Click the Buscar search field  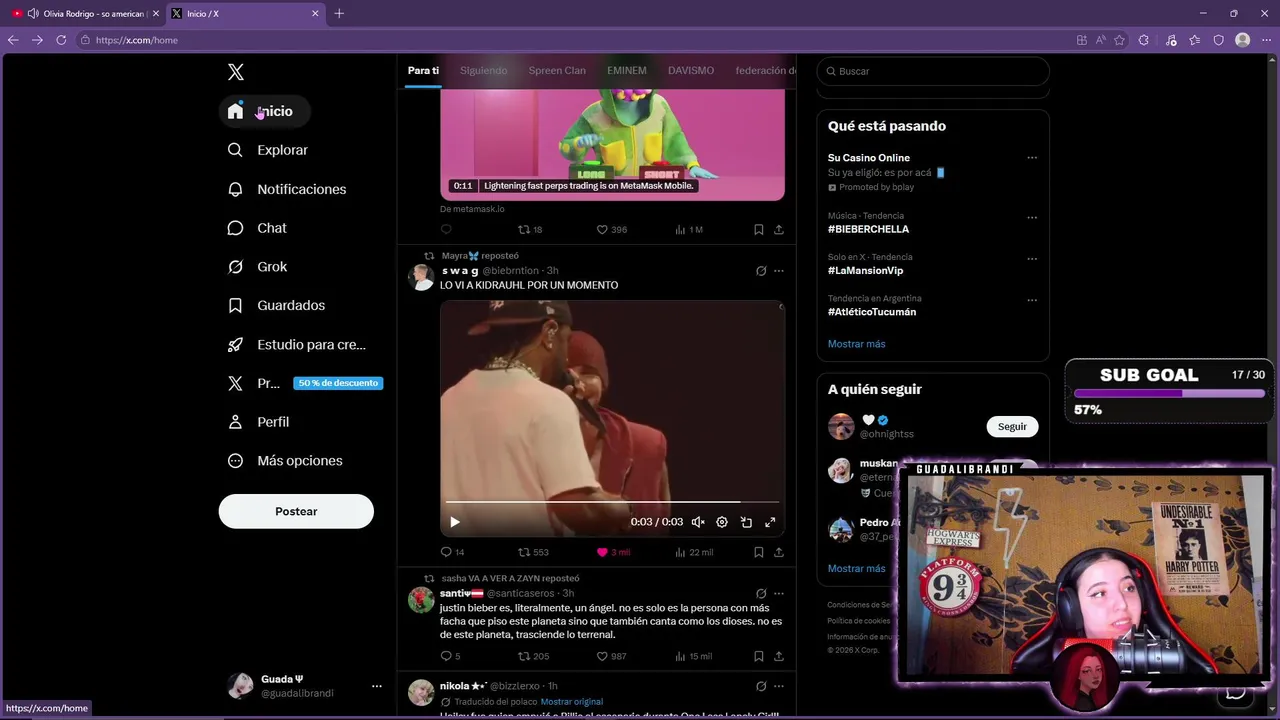[933, 71]
